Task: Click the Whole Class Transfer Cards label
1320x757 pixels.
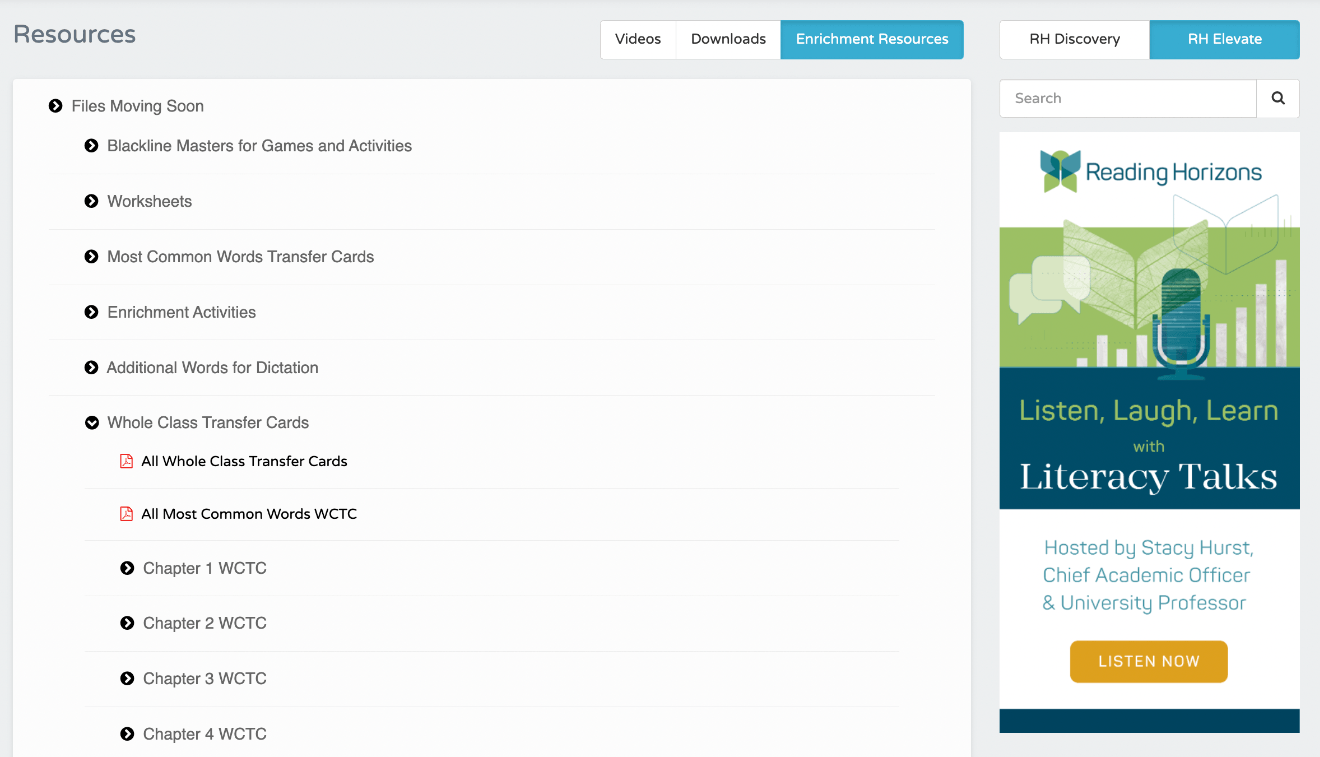Action: pyautogui.click(x=208, y=423)
